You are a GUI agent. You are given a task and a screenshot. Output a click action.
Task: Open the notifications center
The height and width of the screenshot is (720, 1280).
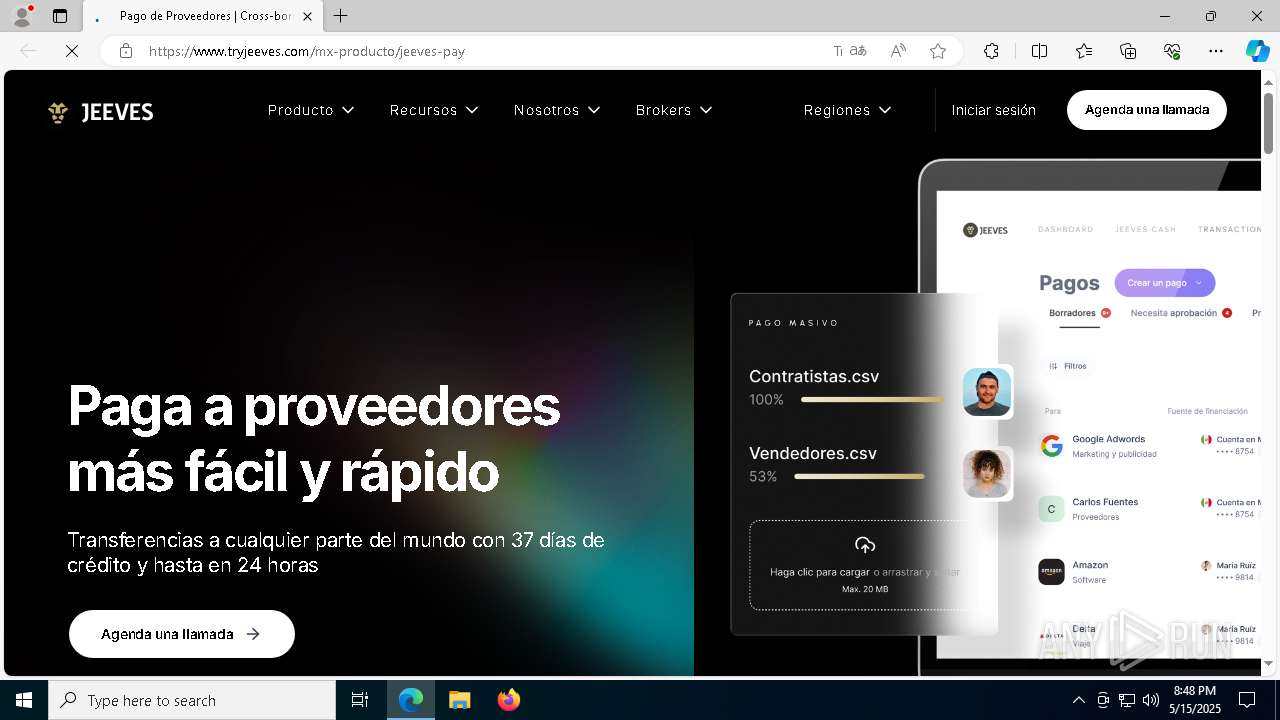pos(1247,700)
